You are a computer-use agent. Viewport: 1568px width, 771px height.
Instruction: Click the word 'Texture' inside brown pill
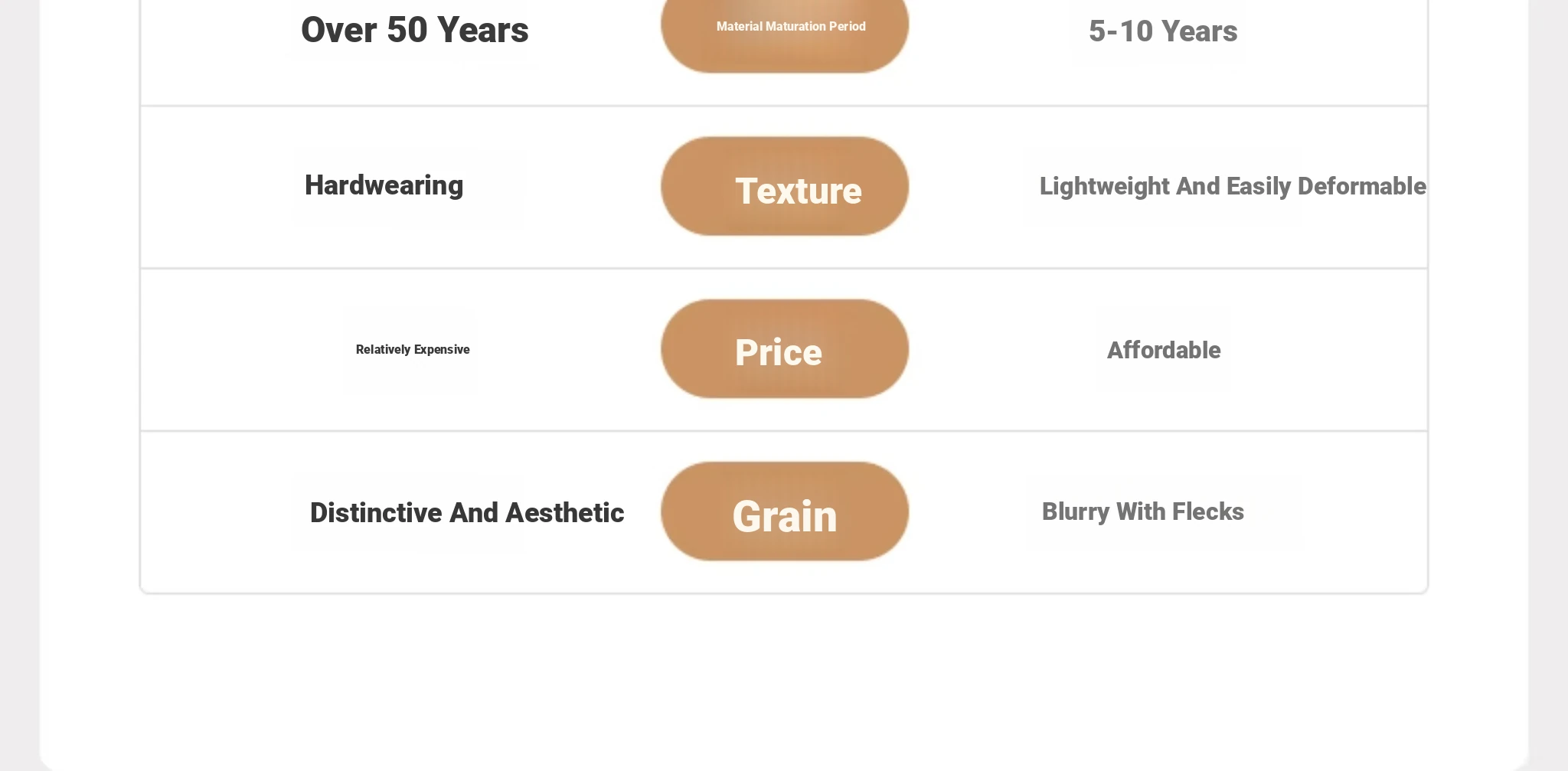pyautogui.click(x=799, y=191)
